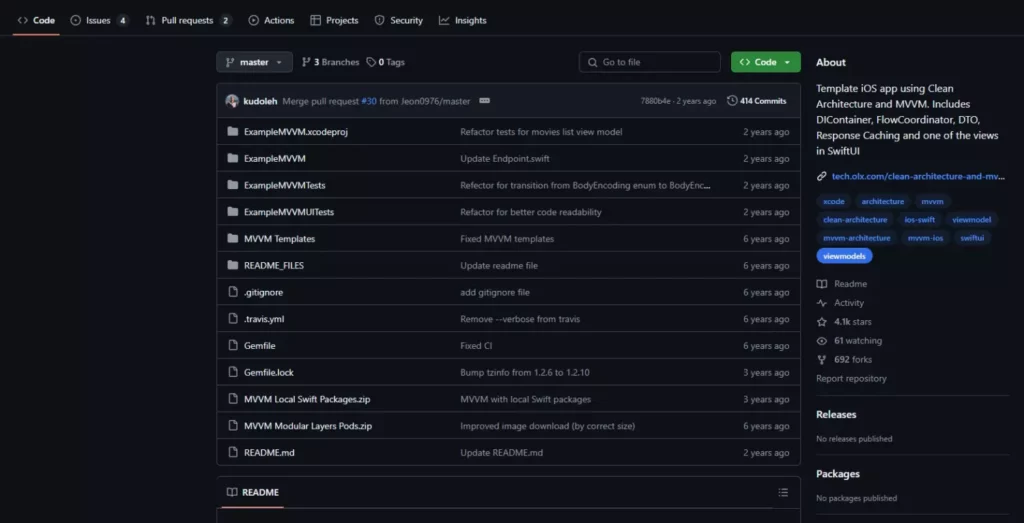
Task: Click file icon beside MVVM Local Swift Packages.zip
Action: [232, 399]
